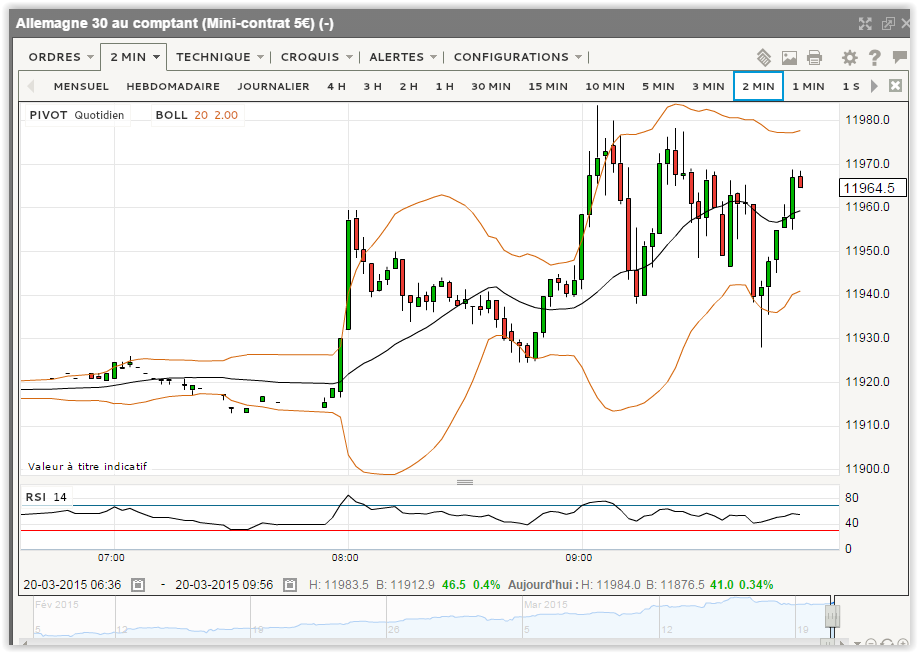Click the speech bubble feedback icon
The image size is (918, 653).
coord(899,57)
